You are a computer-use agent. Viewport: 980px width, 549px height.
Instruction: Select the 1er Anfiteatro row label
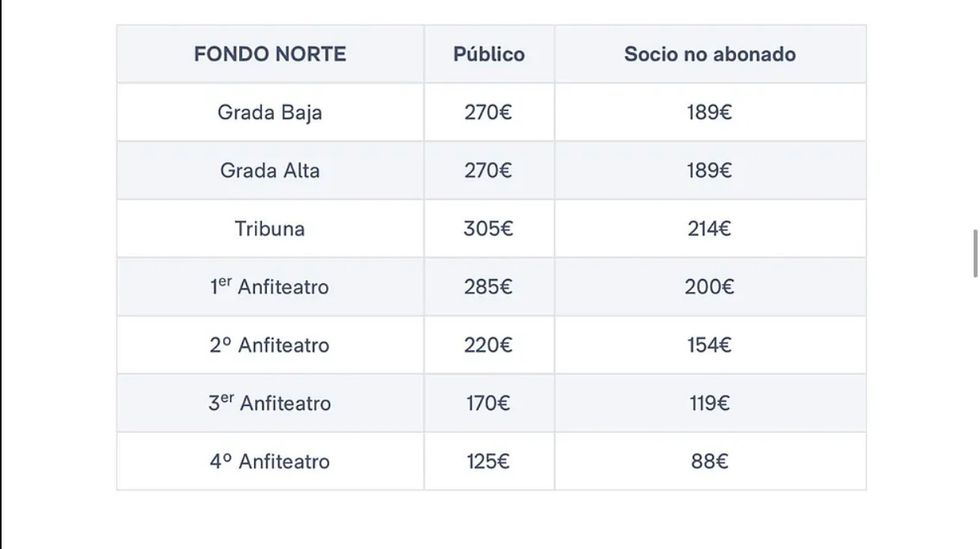270,287
